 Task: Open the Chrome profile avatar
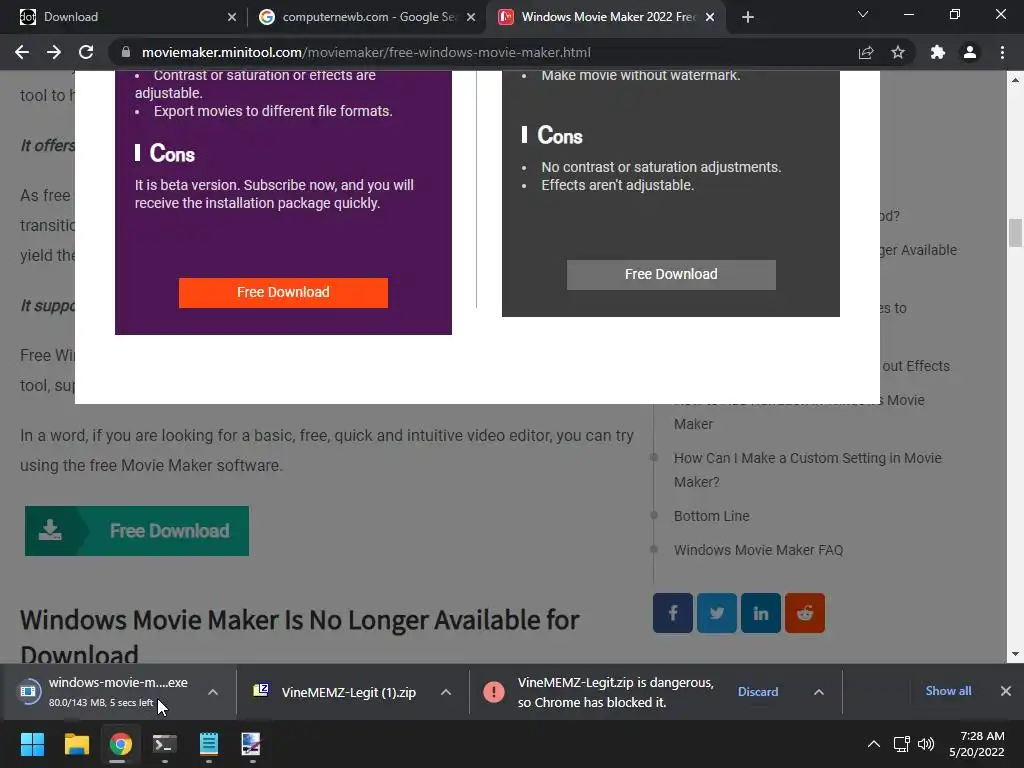(x=970, y=52)
